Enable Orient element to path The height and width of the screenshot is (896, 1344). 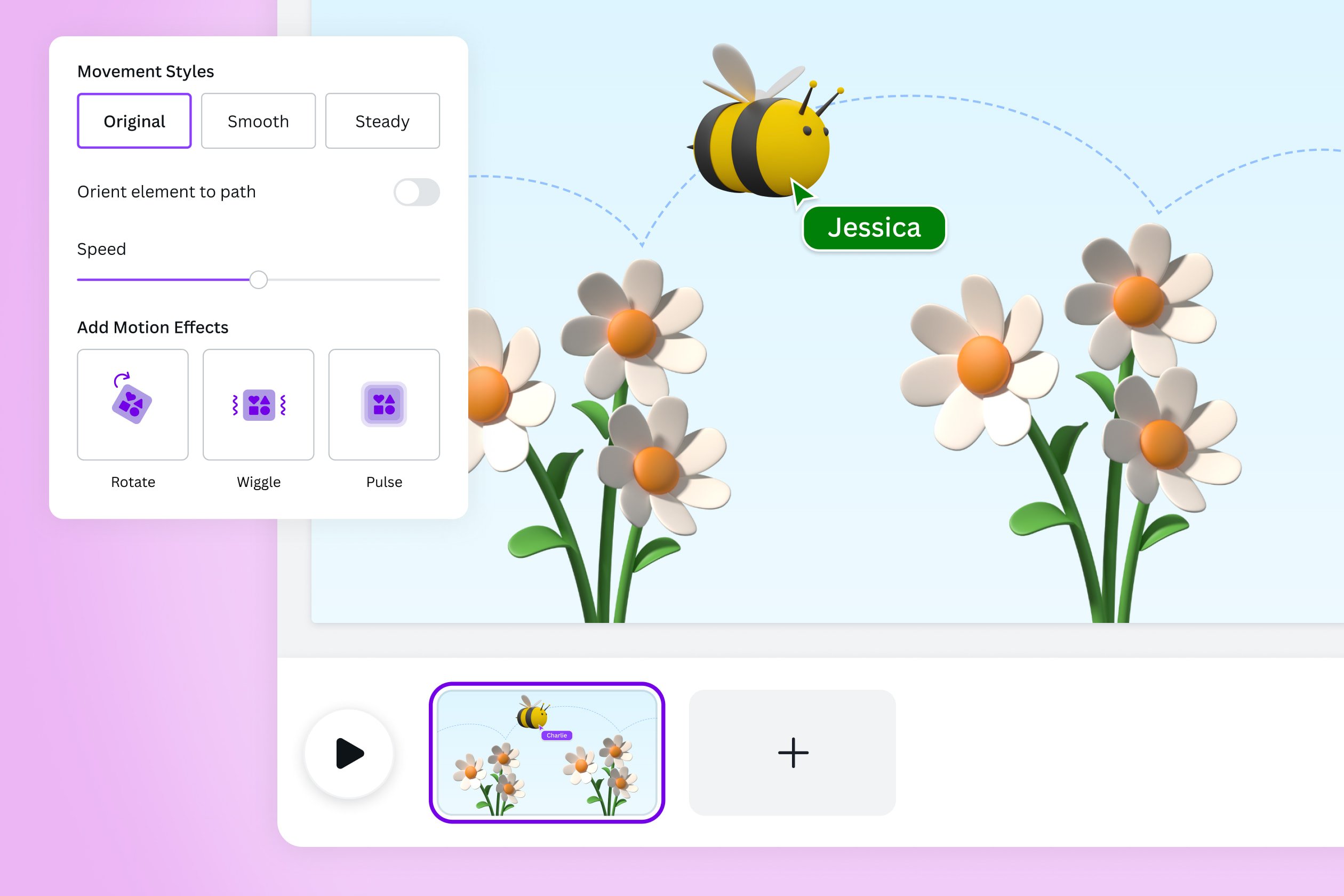click(x=417, y=193)
